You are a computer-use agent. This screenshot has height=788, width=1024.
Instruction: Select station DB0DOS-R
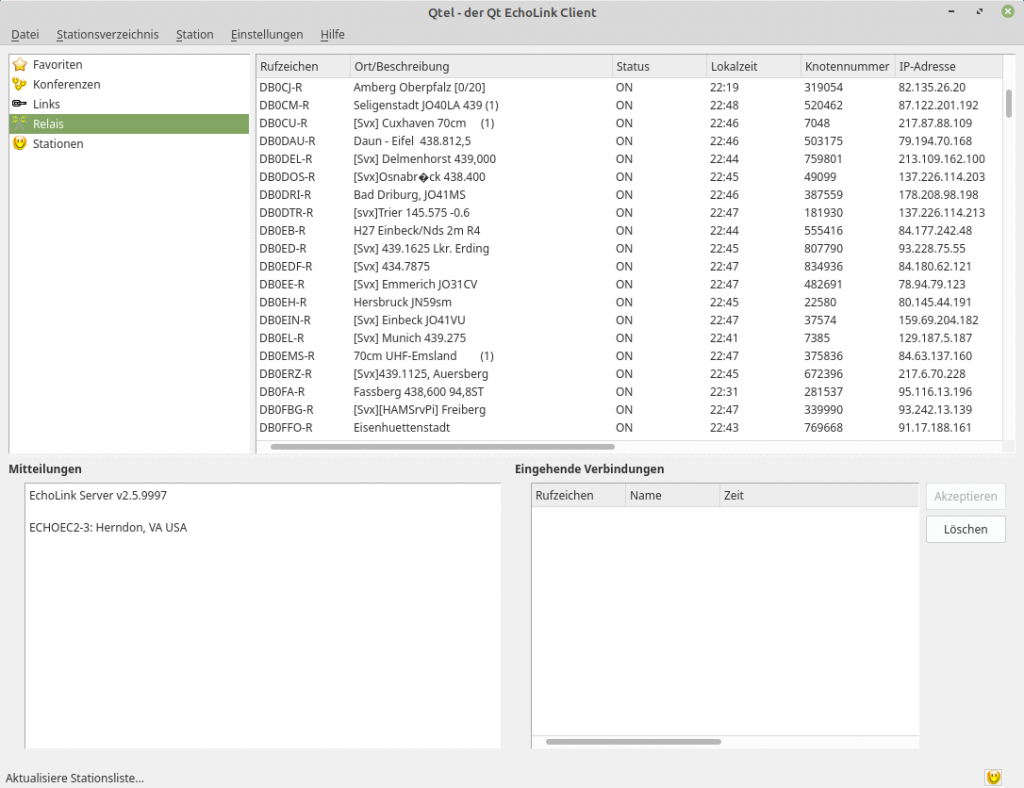pyautogui.click(x=287, y=177)
